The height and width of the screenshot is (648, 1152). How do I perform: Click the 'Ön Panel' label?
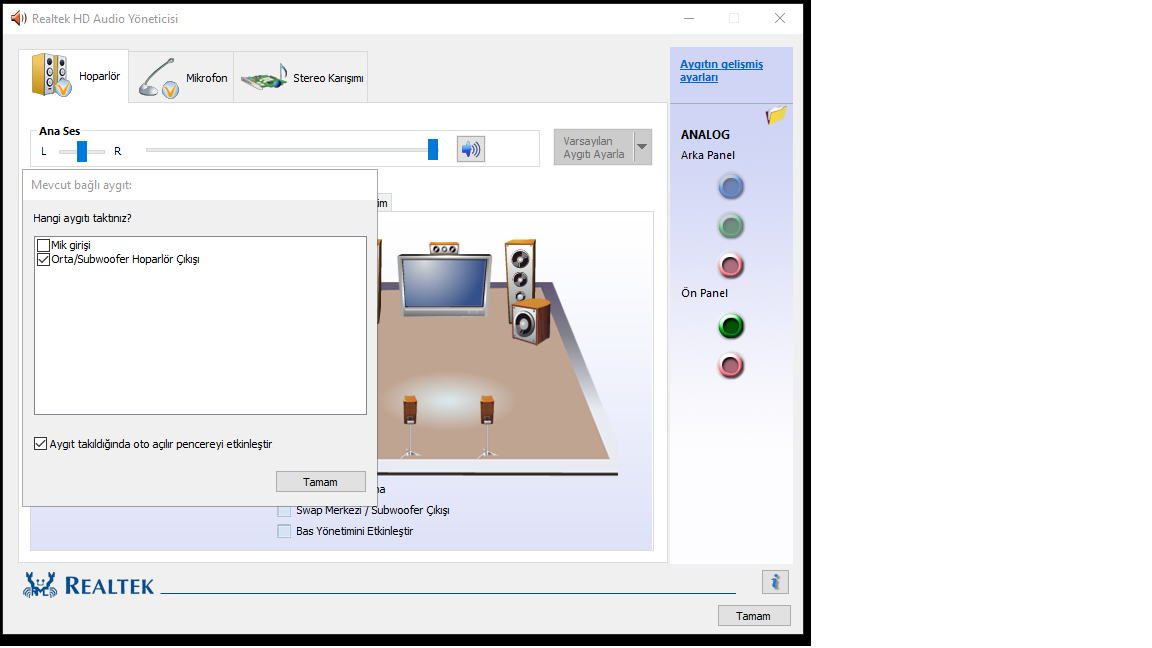point(705,293)
